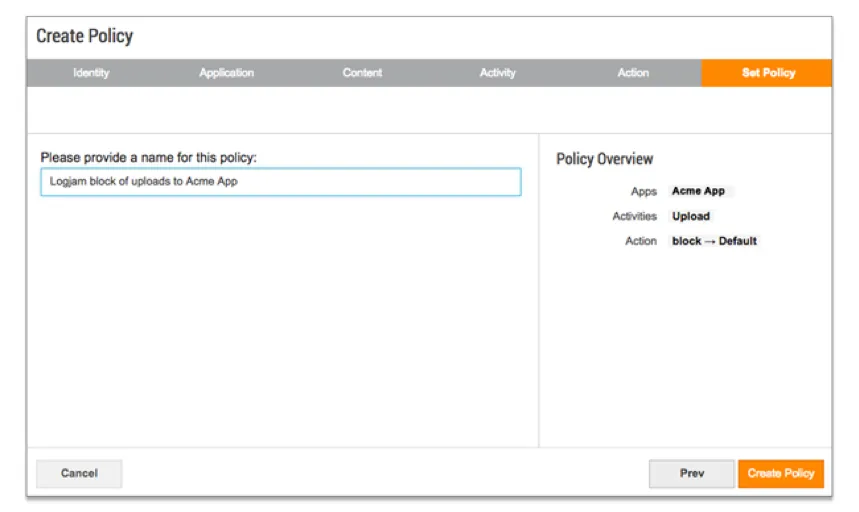Open the Content step tab
Image resolution: width=859 pixels, height=512 pixels.
(x=362, y=73)
